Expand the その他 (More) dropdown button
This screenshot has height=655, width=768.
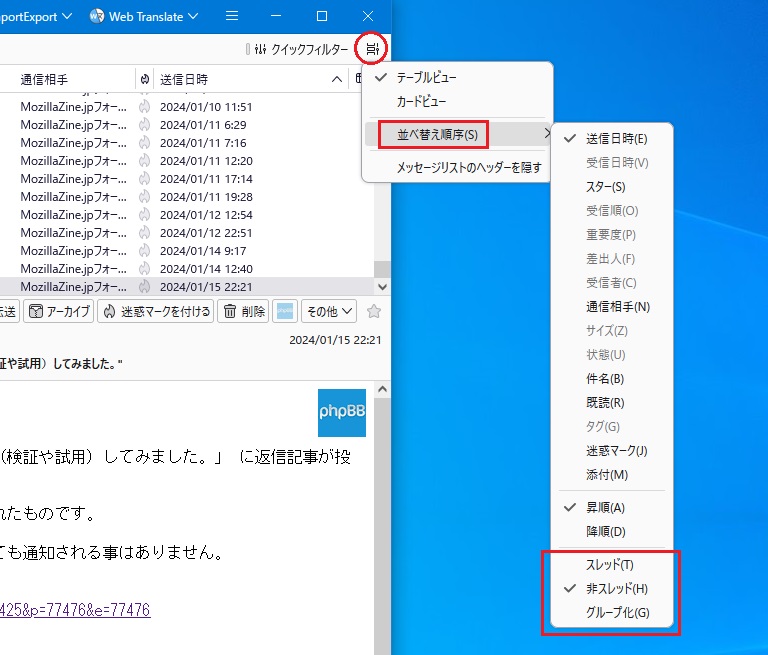[x=329, y=312]
